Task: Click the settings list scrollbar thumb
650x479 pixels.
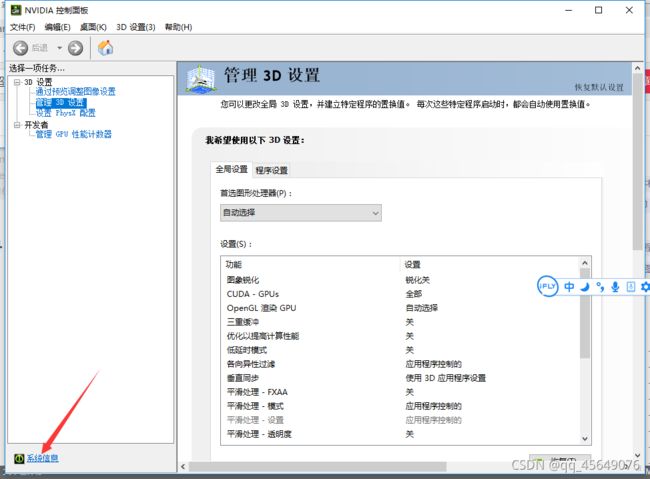Action: [x=585, y=314]
